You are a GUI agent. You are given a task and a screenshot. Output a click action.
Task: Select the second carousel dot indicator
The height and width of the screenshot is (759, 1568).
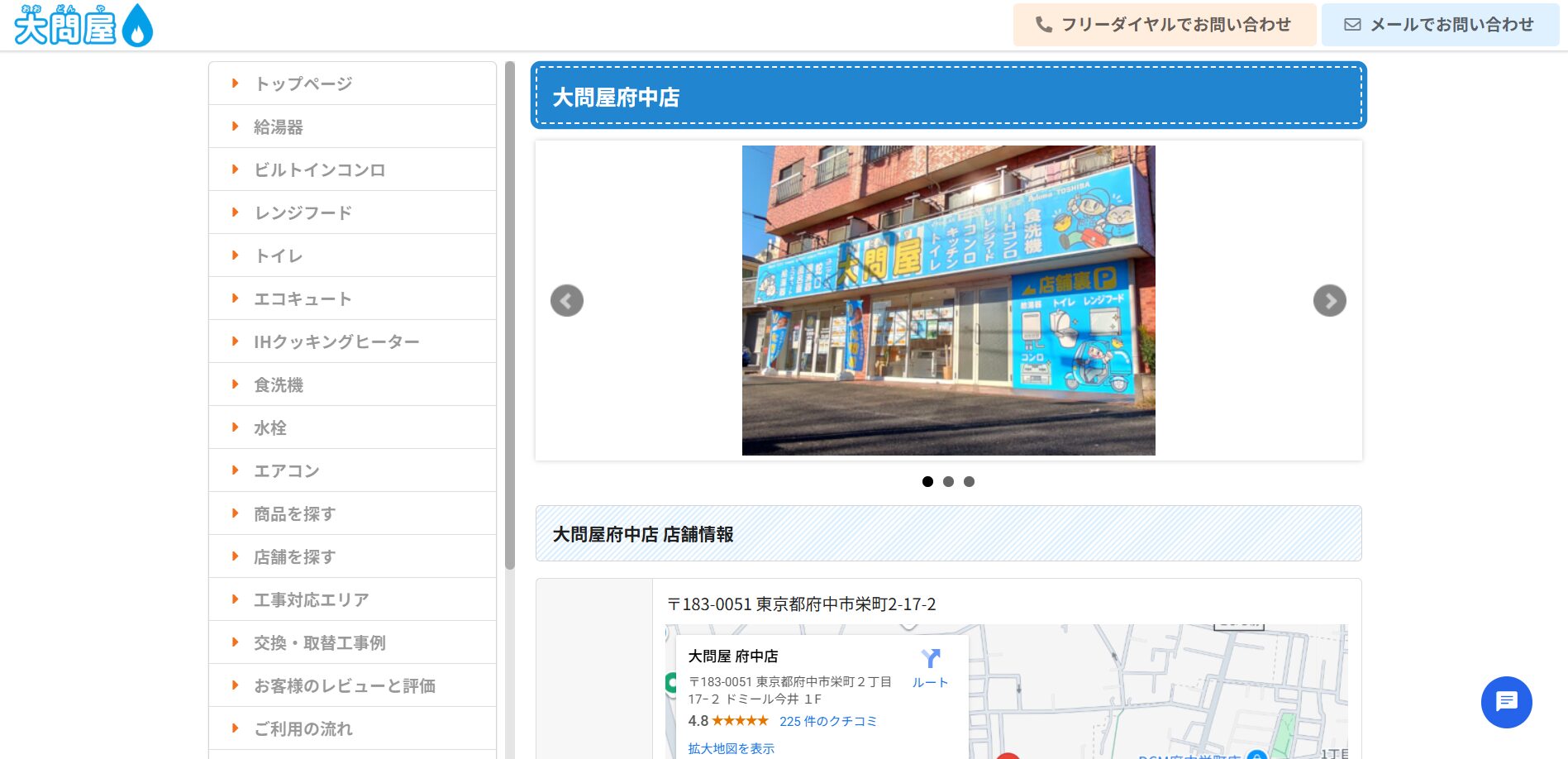click(948, 481)
